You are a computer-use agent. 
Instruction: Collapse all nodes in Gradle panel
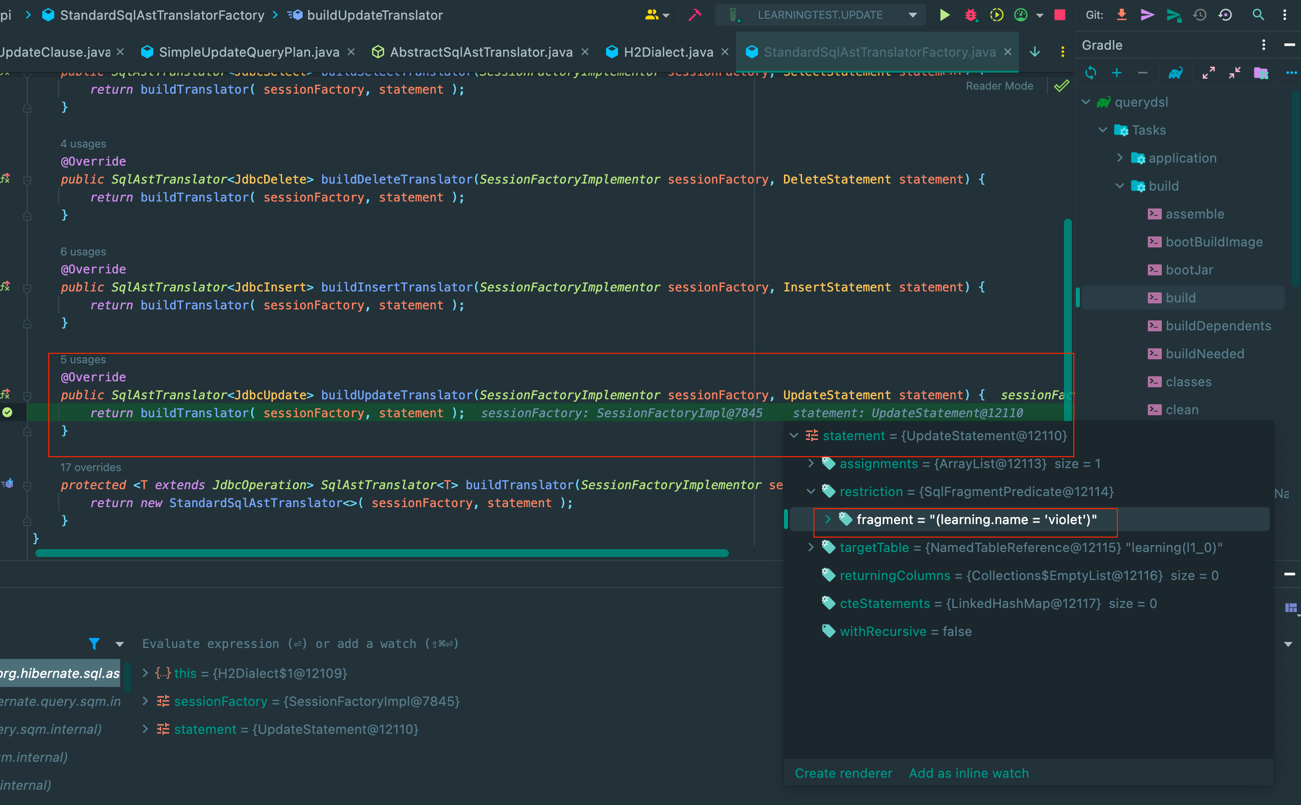coord(1235,73)
